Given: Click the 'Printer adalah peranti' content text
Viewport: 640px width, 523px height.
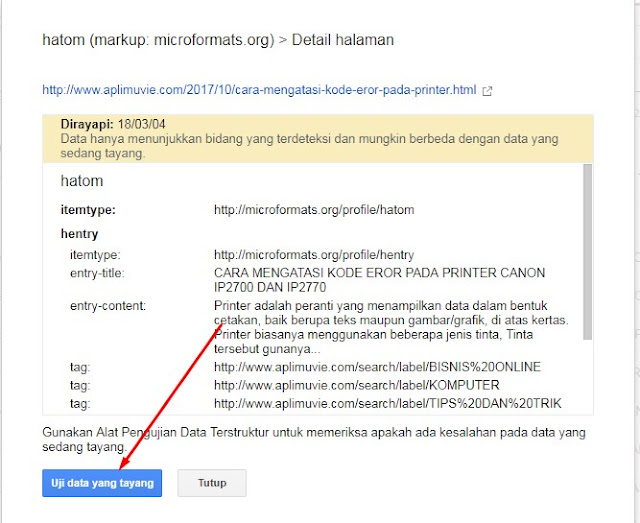Looking at the screenshot, I should [391, 327].
